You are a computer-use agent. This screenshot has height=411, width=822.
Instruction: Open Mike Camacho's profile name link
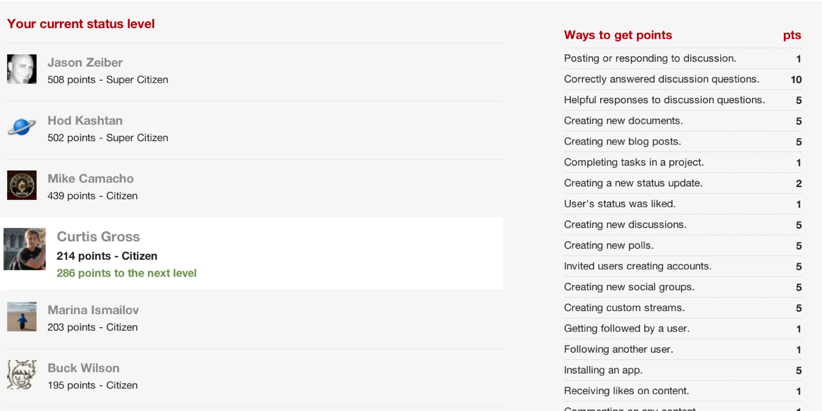[90, 178]
